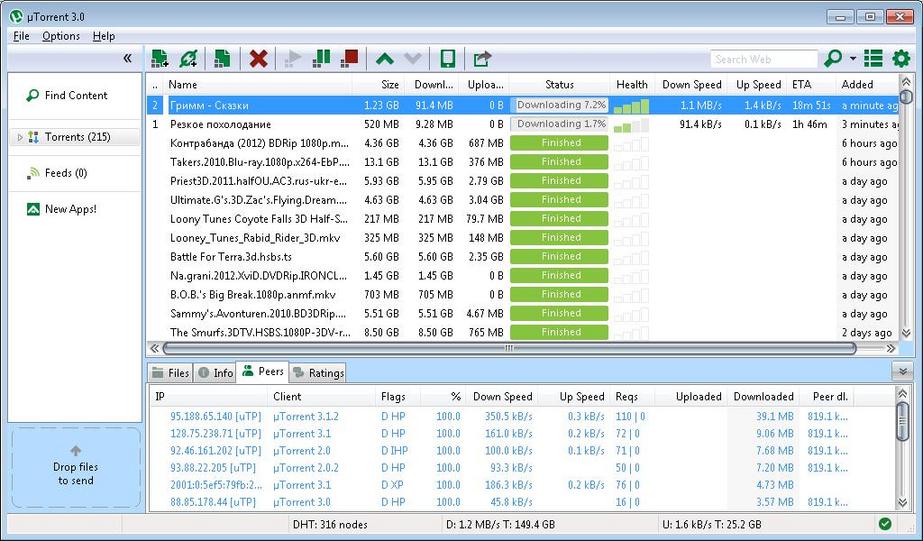Select the Peers tab
The image size is (923, 541).
263,371
